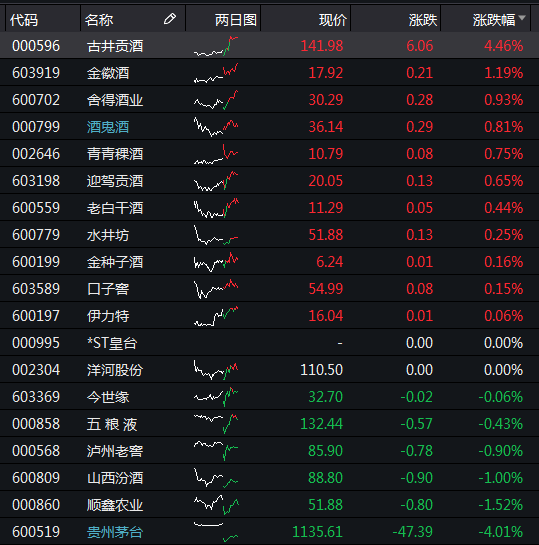The height and width of the screenshot is (545, 539).
Task: Sort by the 现价 column header
Action: click(x=333, y=20)
